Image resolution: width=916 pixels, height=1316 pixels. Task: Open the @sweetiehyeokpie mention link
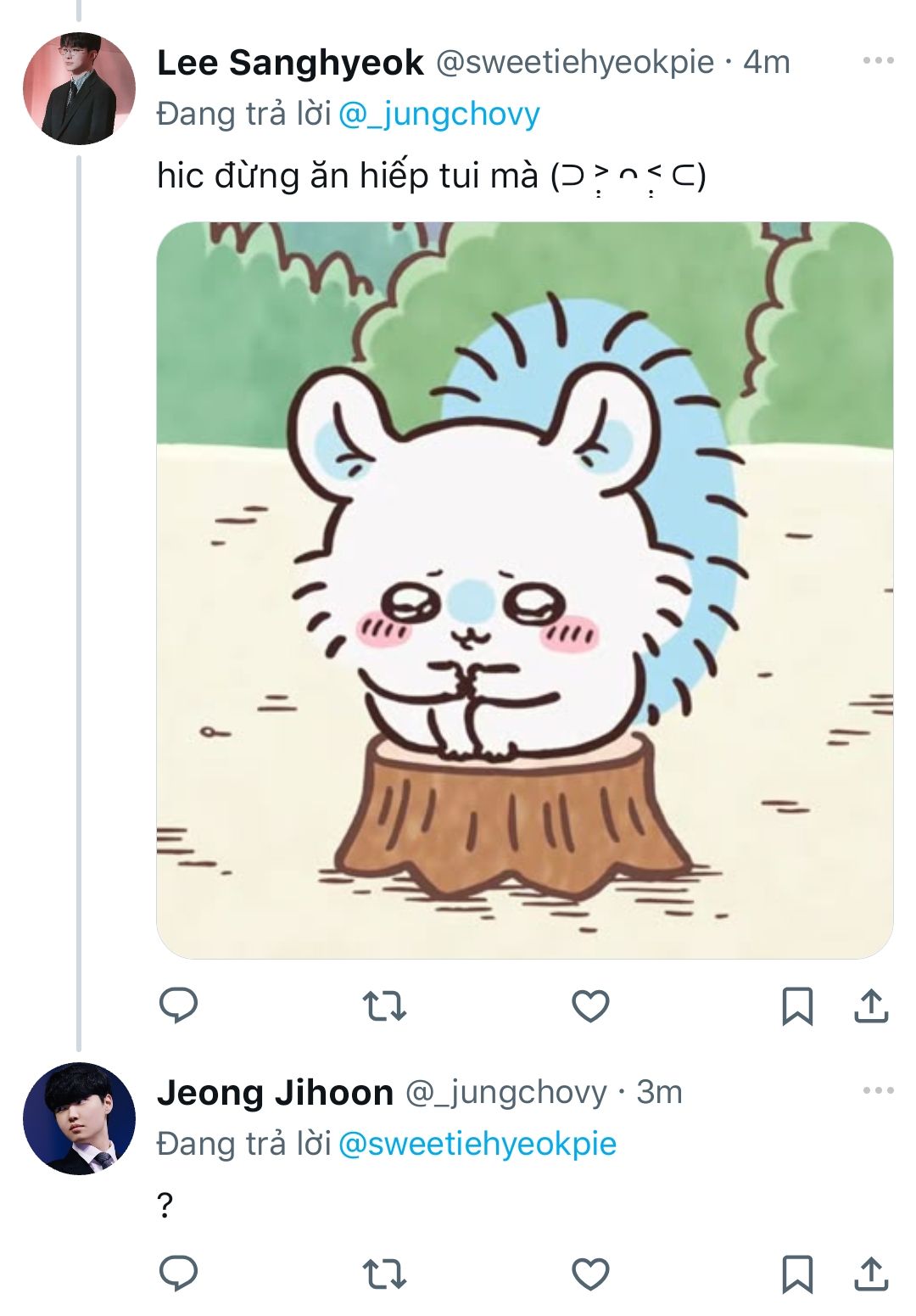[x=477, y=1144]
